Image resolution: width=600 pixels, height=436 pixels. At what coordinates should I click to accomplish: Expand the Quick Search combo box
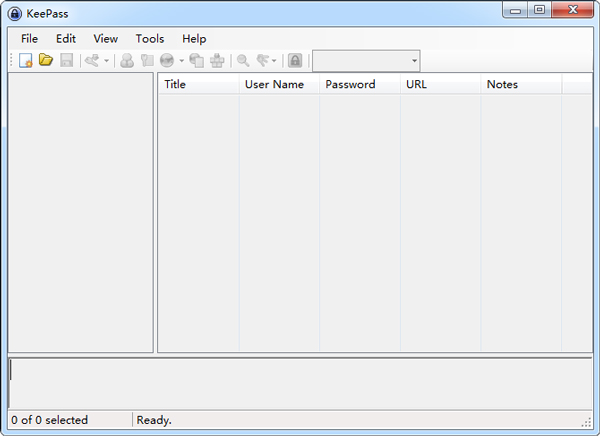[x=414, y=61]
